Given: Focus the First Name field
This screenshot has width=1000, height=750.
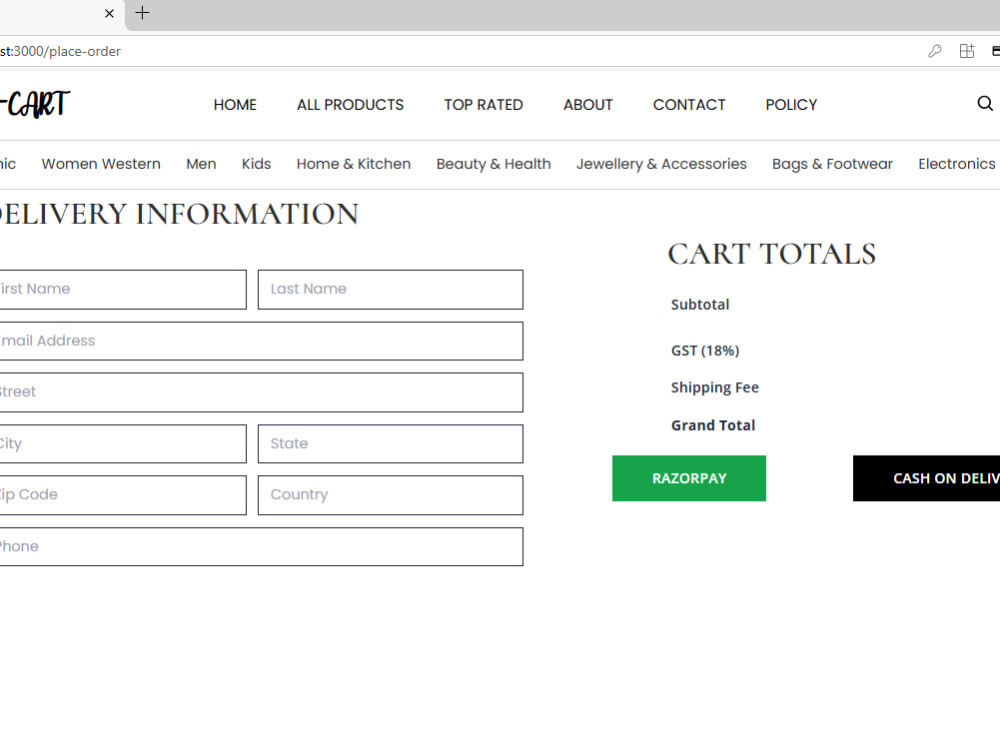Looking at the screenshot, I should pos(123,290).
